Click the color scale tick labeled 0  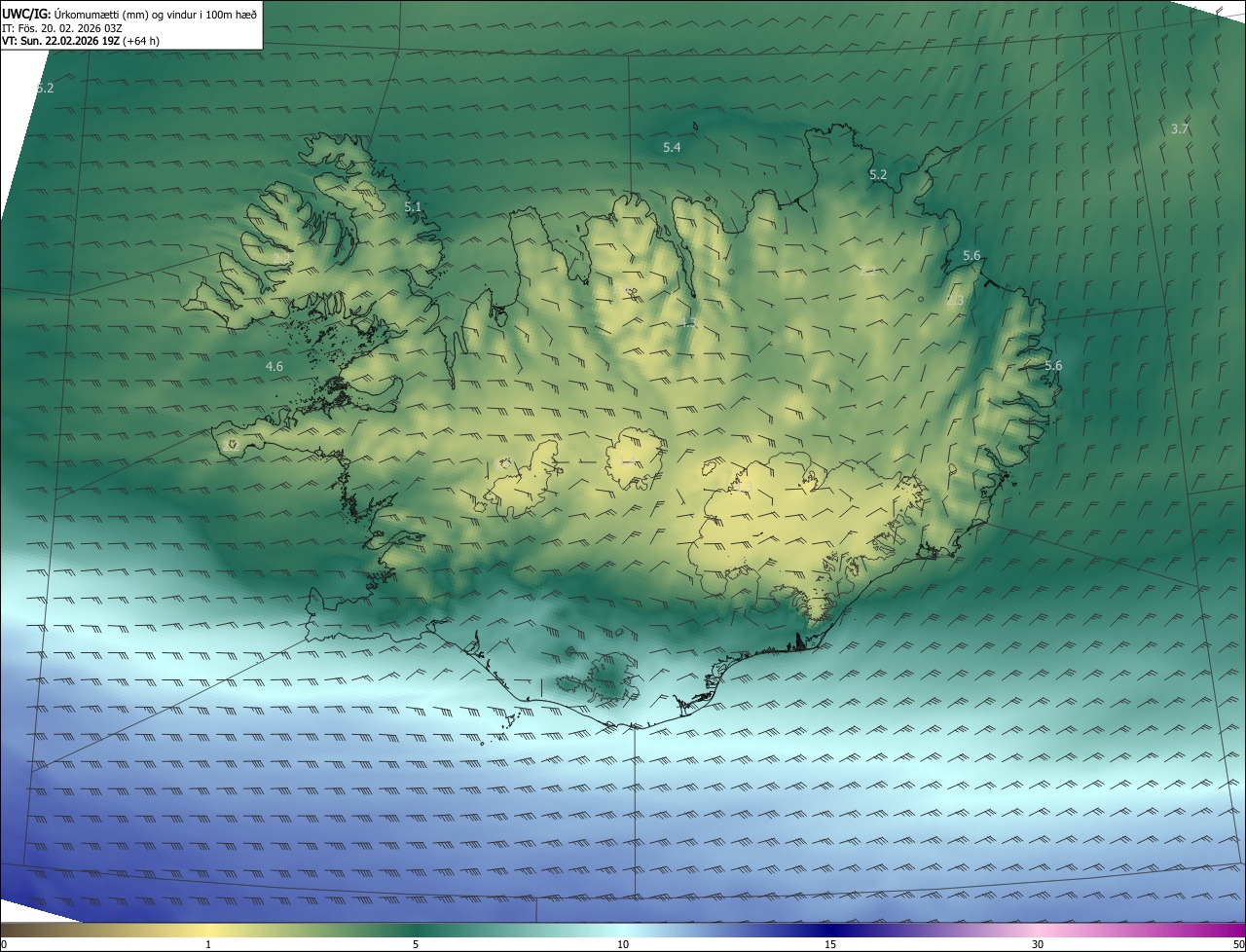[4, 944]
